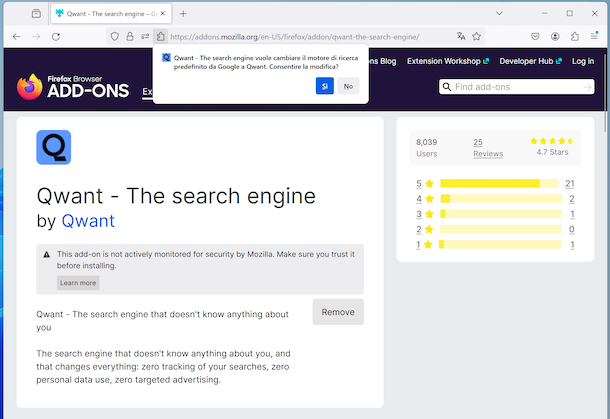The height and width of the screenshot is (419, 610).
Task: Open the list all tabs chevron
Action: (499, 13)
